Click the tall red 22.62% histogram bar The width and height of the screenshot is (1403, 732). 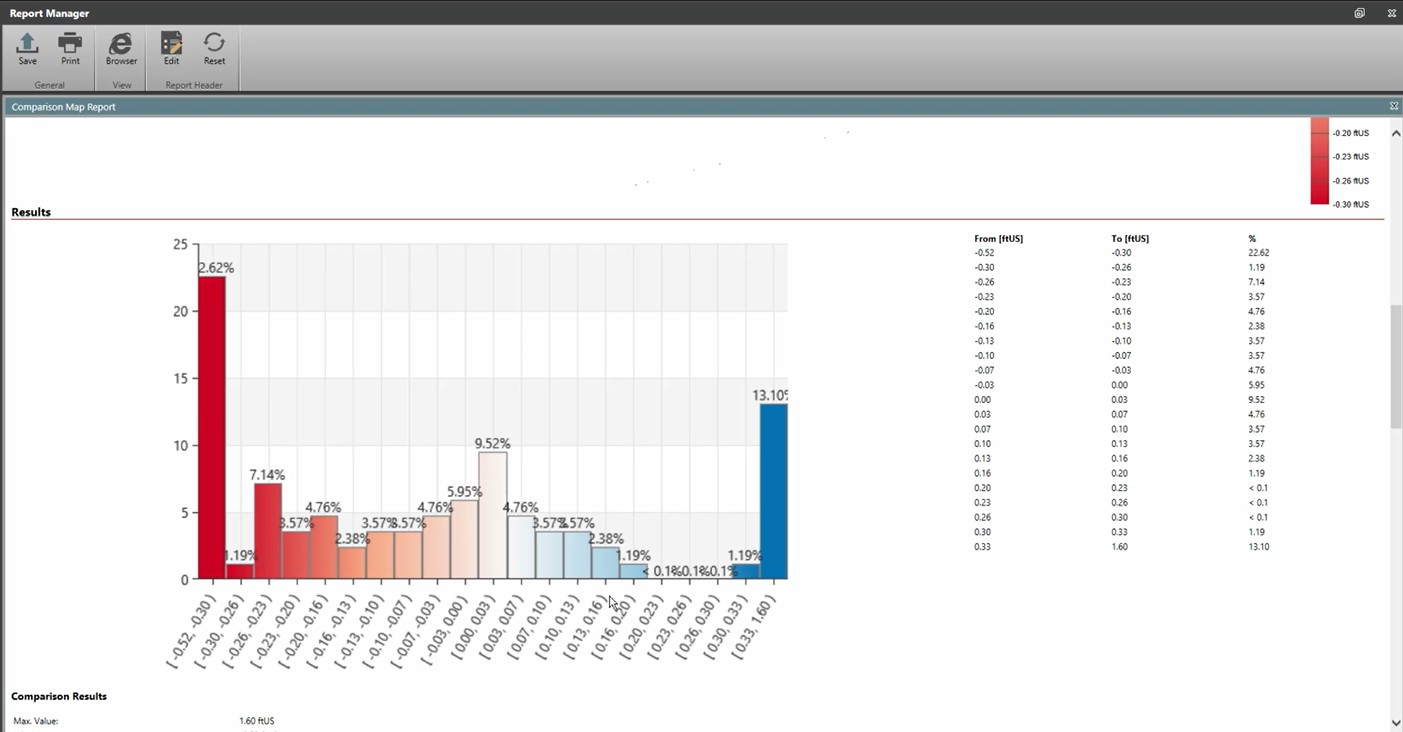[211, 428]
